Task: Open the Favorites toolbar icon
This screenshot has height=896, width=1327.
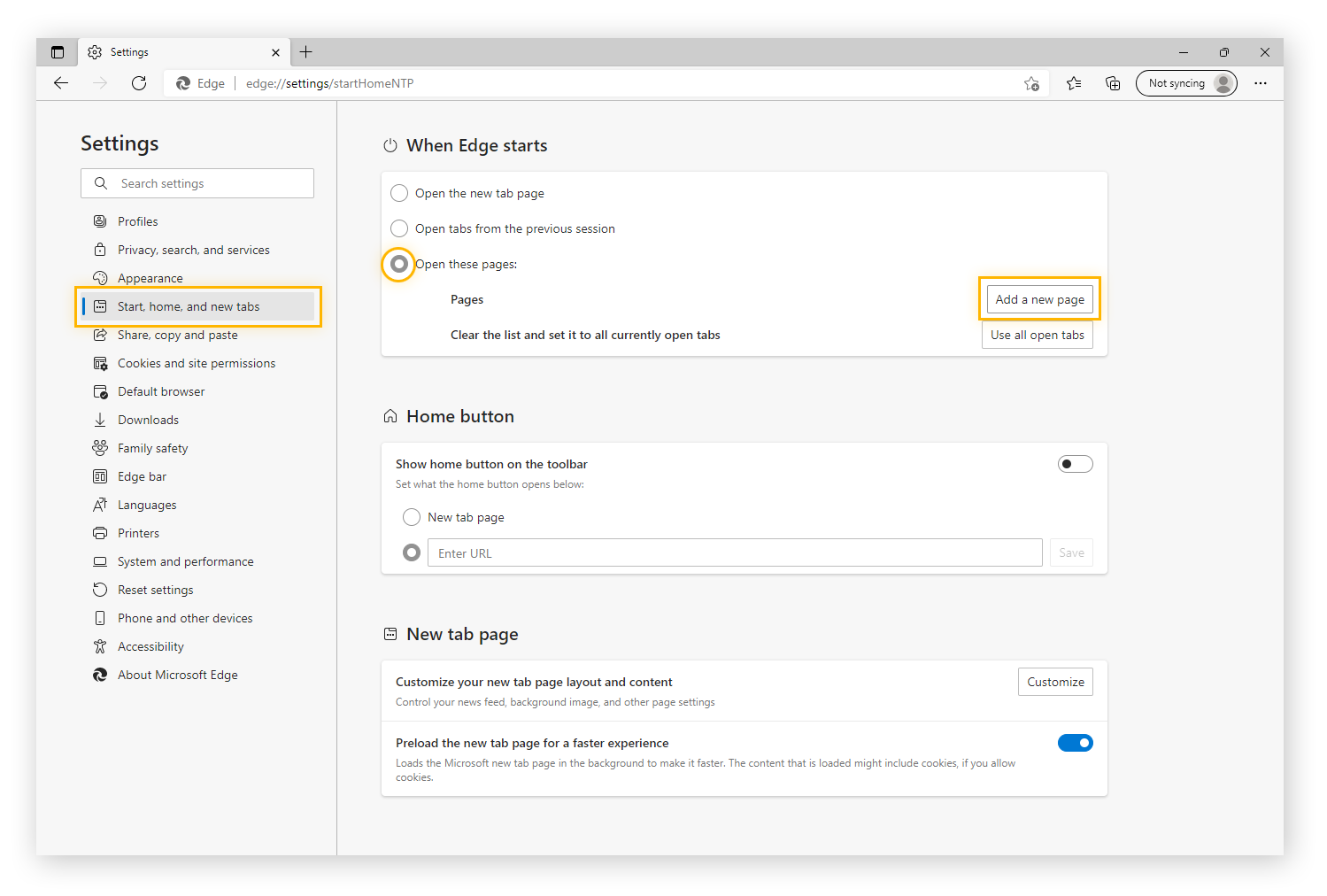Action: click(1074, 82)
